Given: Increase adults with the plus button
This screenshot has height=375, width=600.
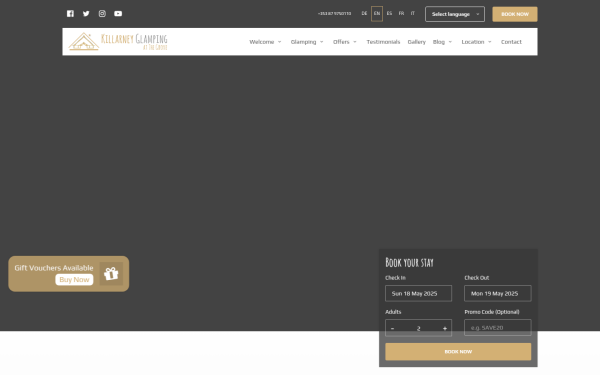Looking at the screenshot, I should (445, 328).
